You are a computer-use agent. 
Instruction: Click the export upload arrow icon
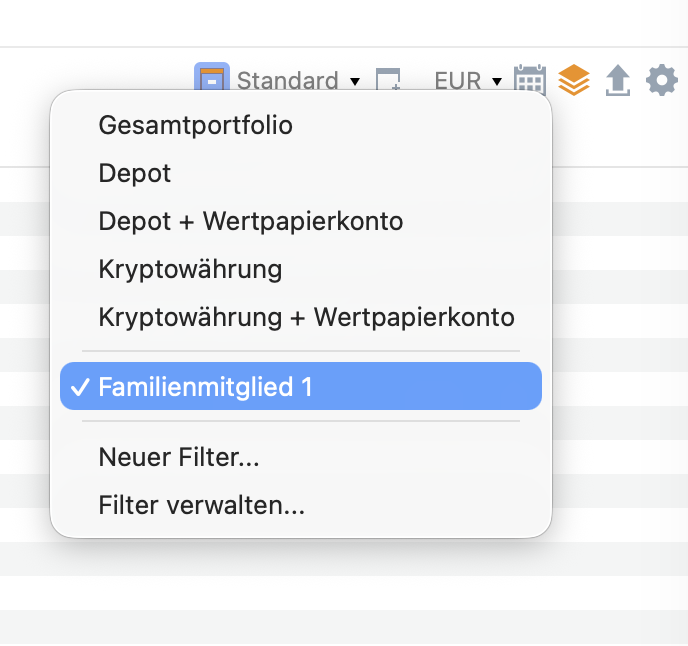[x=618, y=80]
